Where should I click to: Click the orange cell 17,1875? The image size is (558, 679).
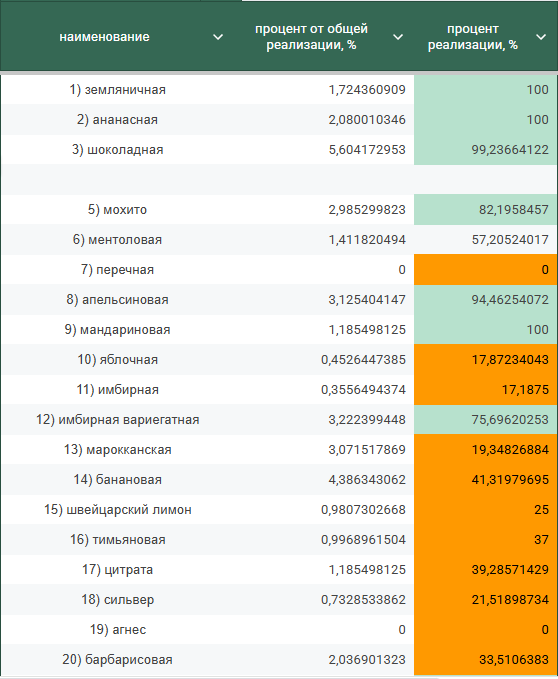[x=485, y=390]
